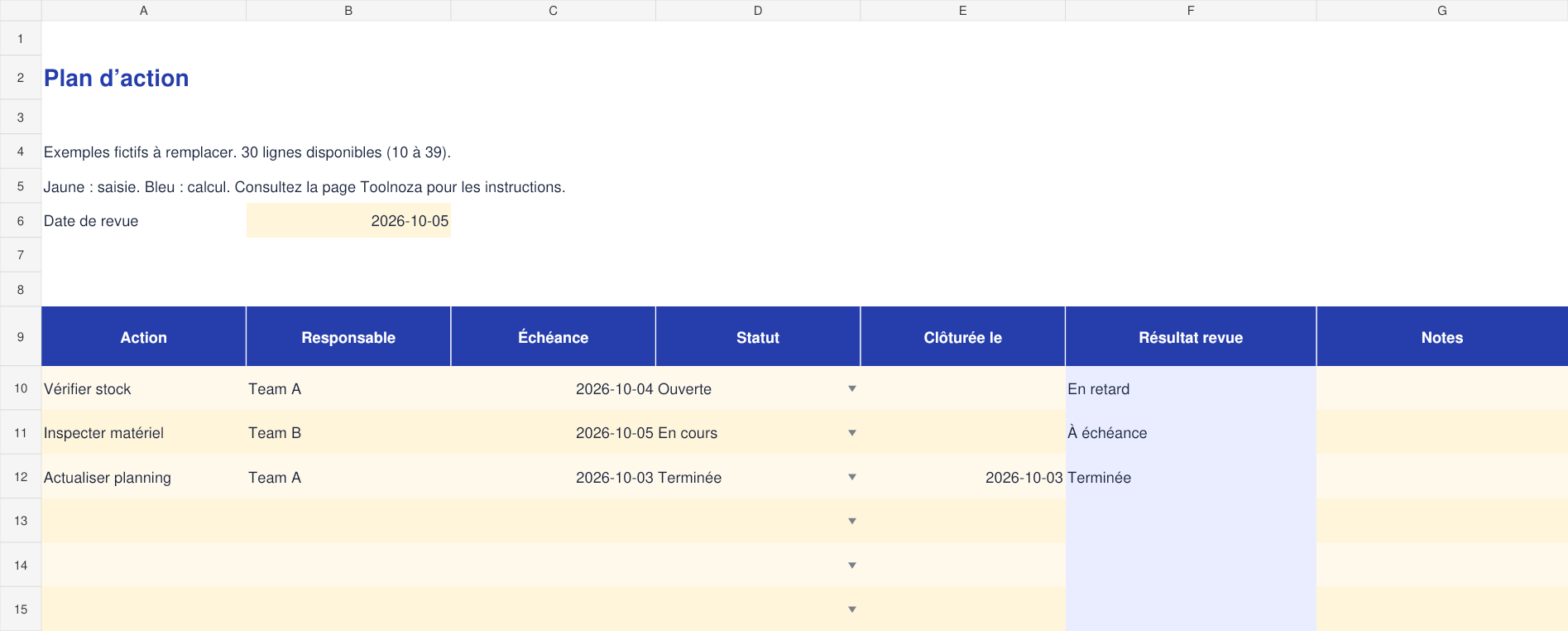Select column D by its letter header
Image resolution: width=1568 pixels, height=631 pixels.
758,11
